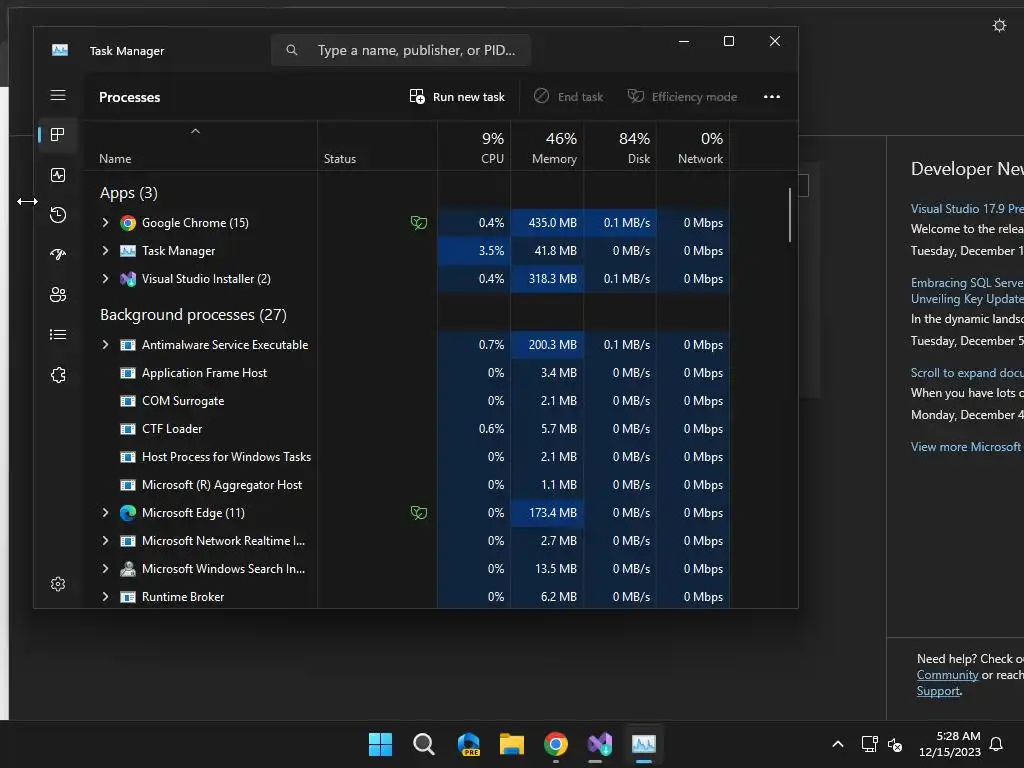The image size is (1024, 768).
Task: Open Task Manager settings gear icon
Action: (x=58, y=584)
